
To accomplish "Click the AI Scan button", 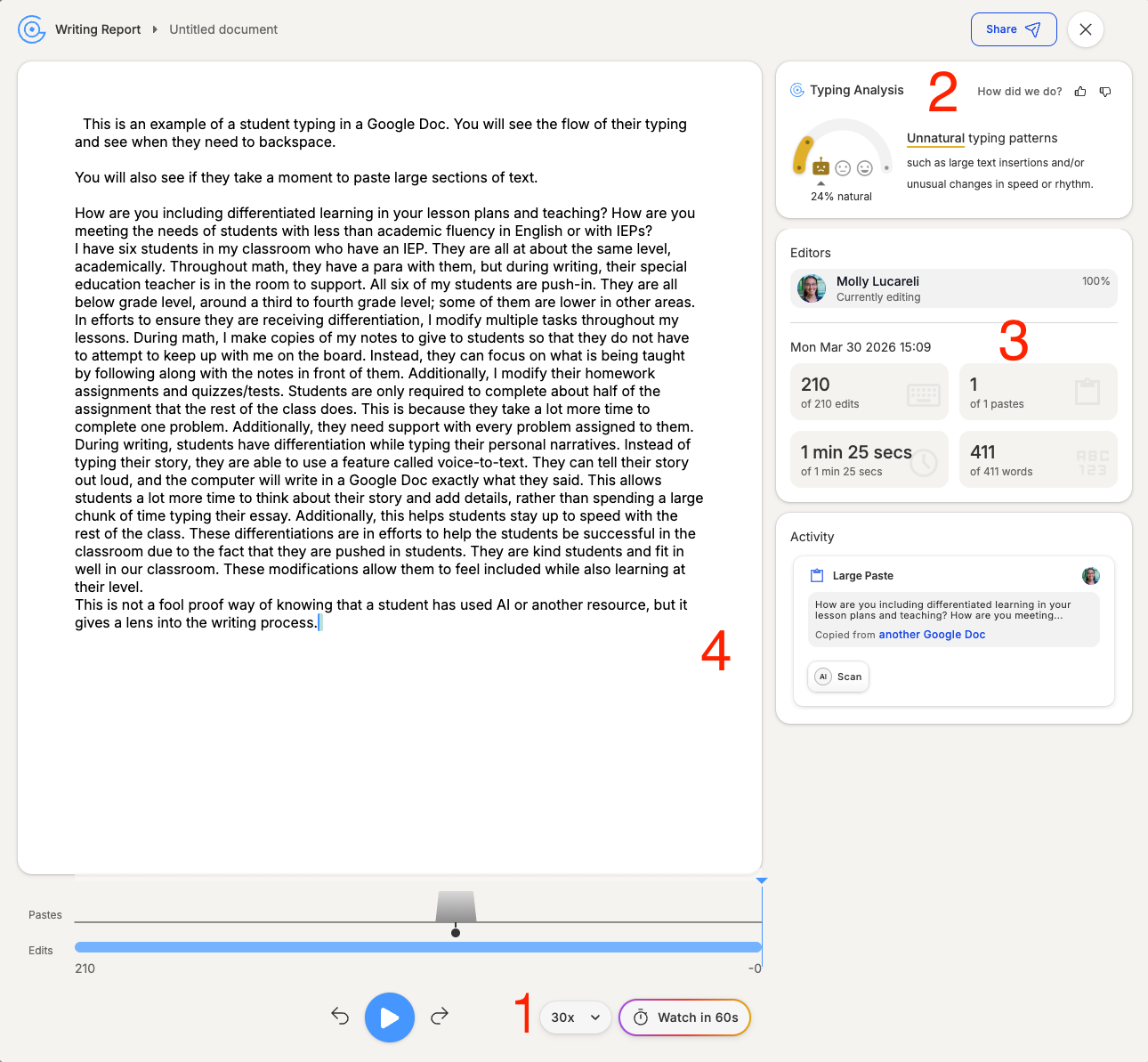I will [x=838, y=677].
